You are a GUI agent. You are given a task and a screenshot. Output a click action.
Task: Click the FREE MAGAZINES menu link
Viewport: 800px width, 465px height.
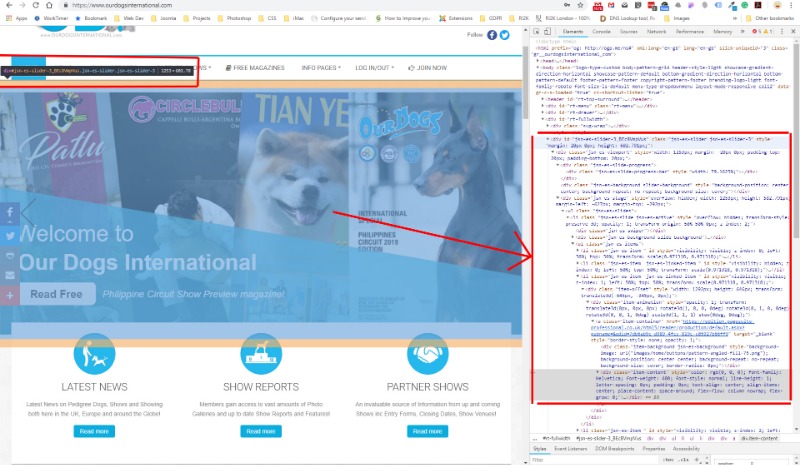(x=255, y=67)
